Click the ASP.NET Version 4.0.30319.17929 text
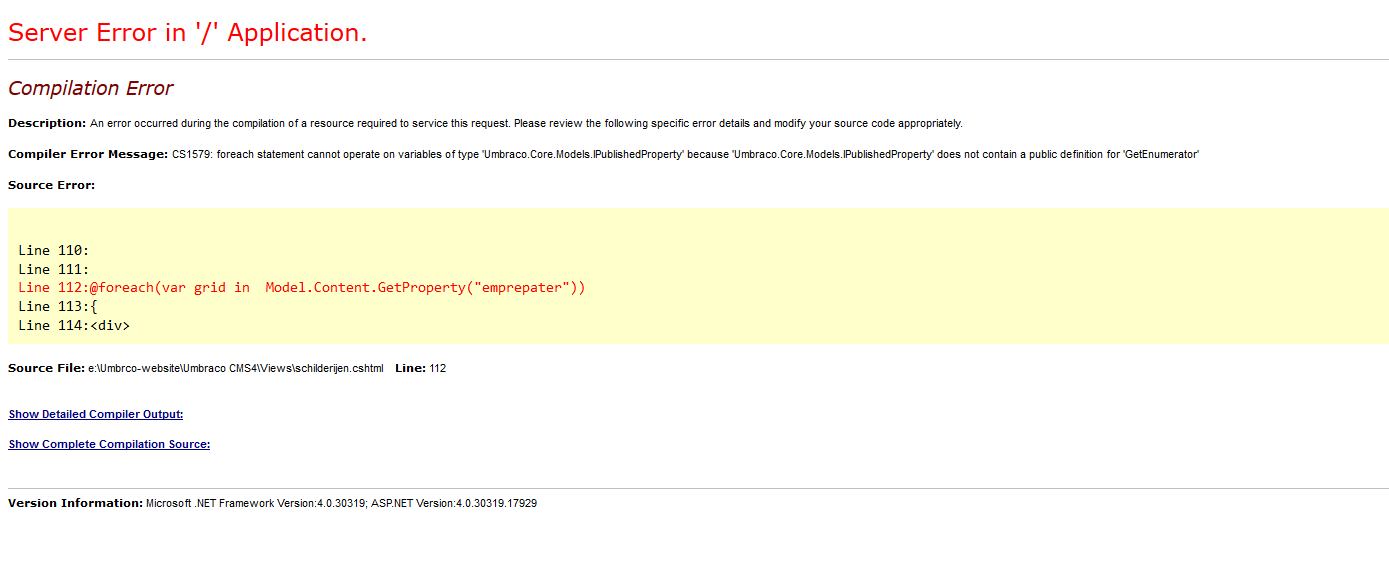Image resolution: width=1389 pixels, height=576 pixels. [454, 503]
